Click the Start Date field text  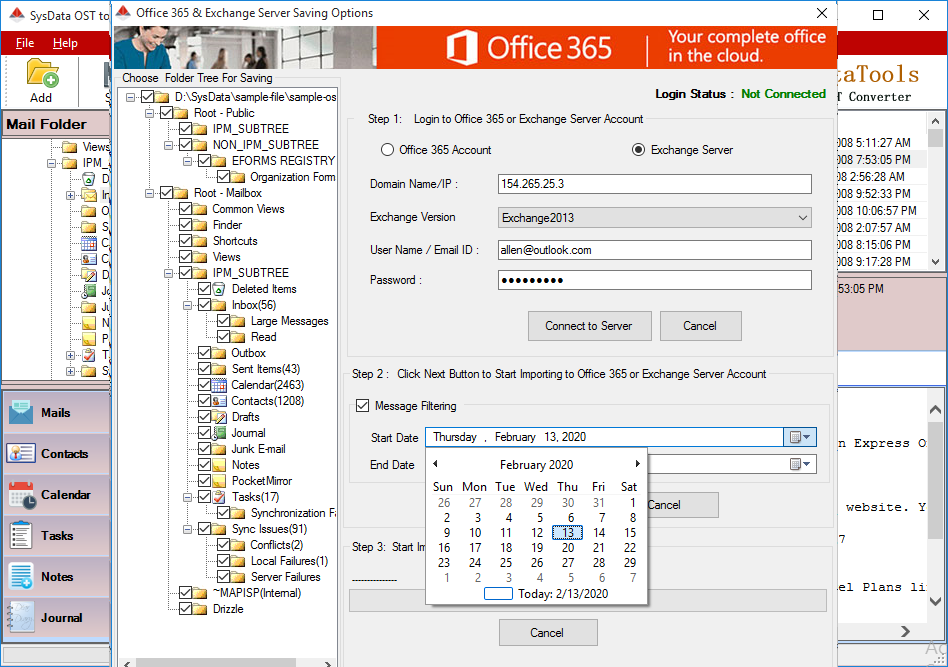click(x=509, y=437)
